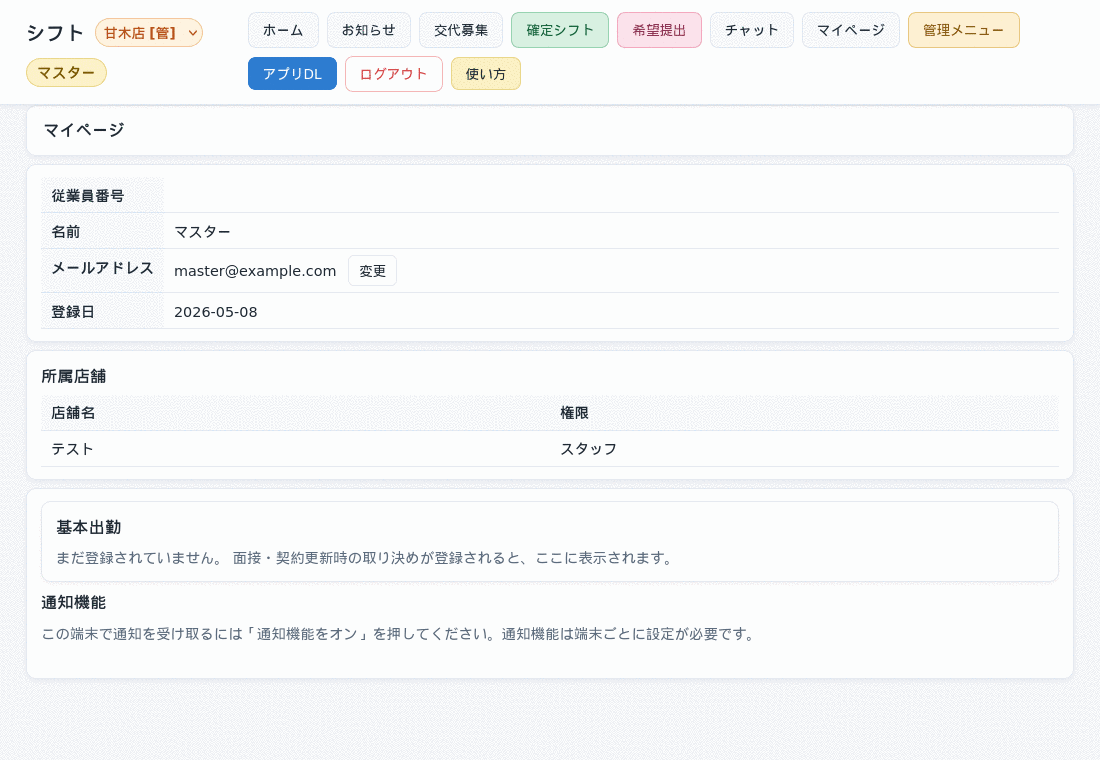Click 権限 column header

pyautogui.click(x=574, y=413)
